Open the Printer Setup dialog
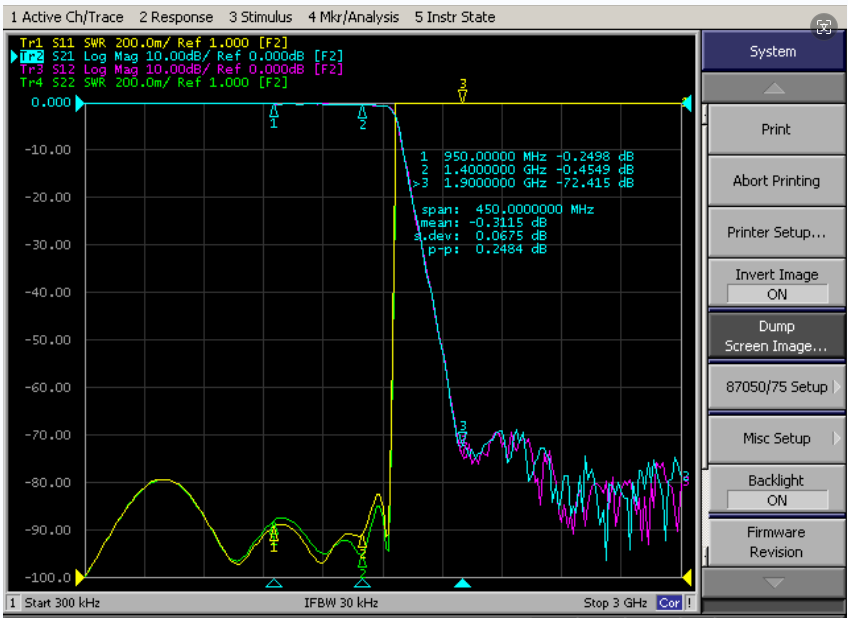This screenshot has width=848, height=618. pos(777,232)
